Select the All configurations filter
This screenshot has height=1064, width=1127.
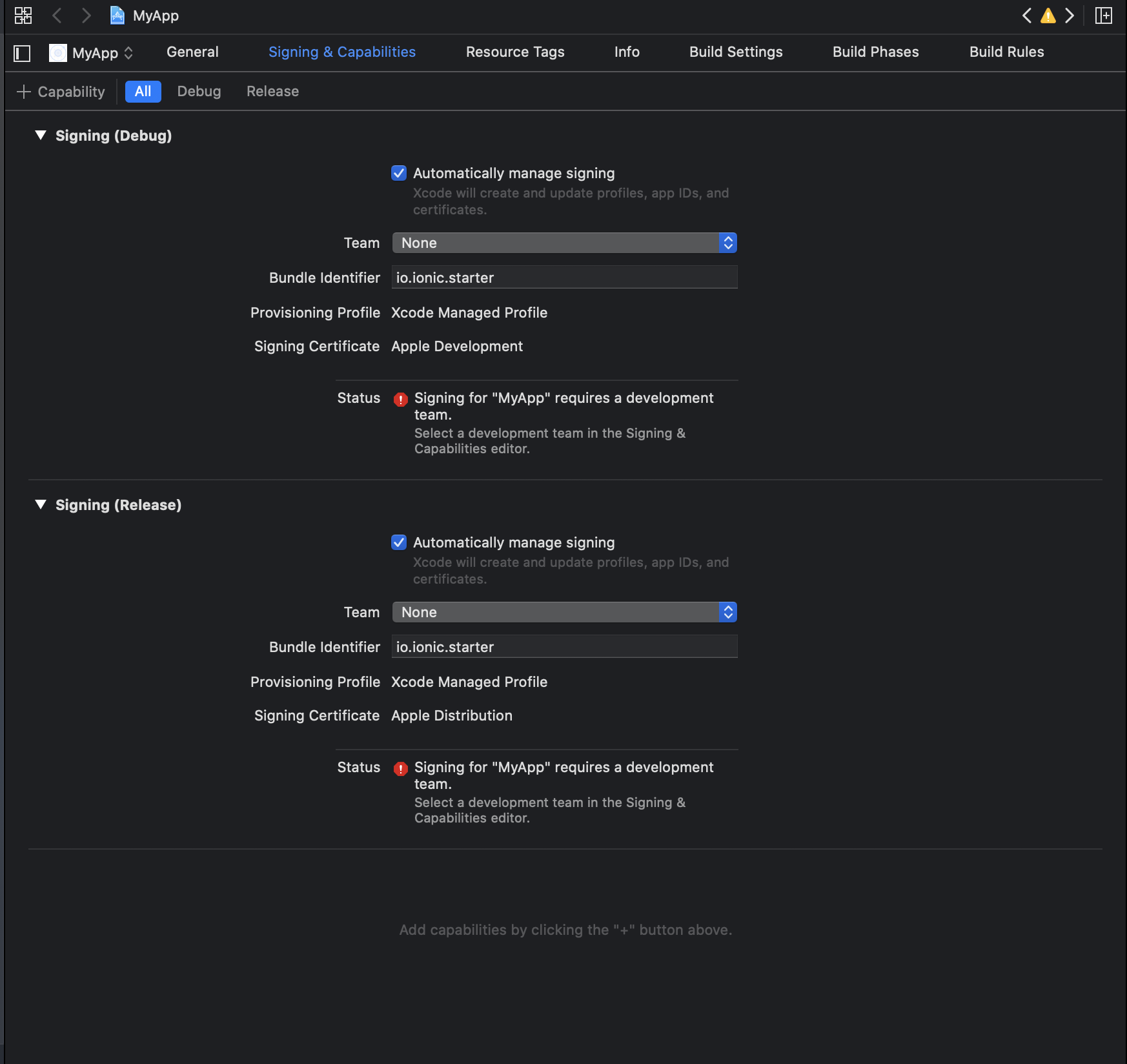[143, 91]
